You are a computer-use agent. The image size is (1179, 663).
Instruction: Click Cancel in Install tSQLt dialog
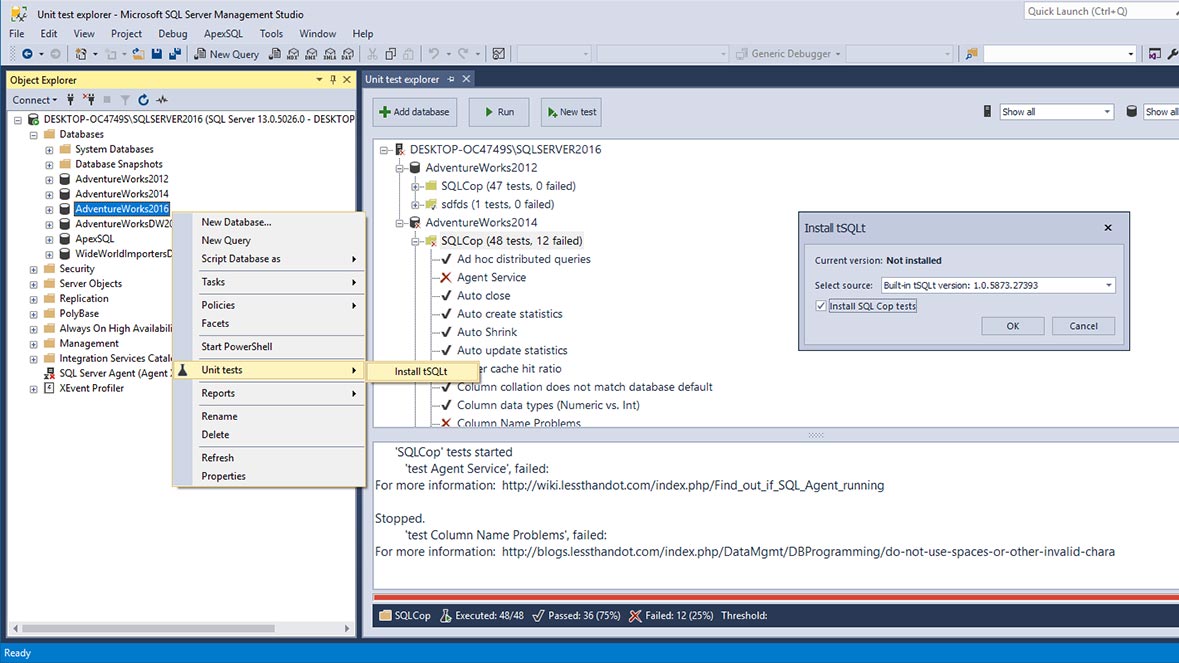point(1083,326)
